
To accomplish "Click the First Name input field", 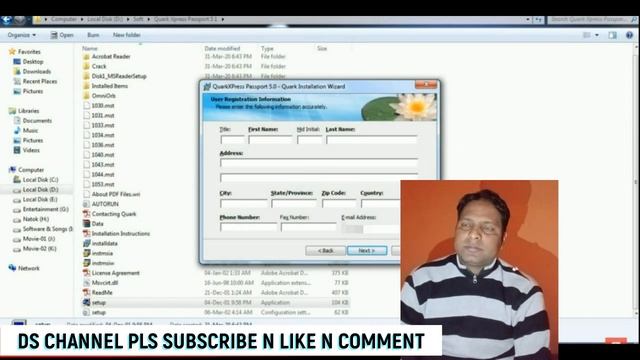I will (x=270, y=140).
